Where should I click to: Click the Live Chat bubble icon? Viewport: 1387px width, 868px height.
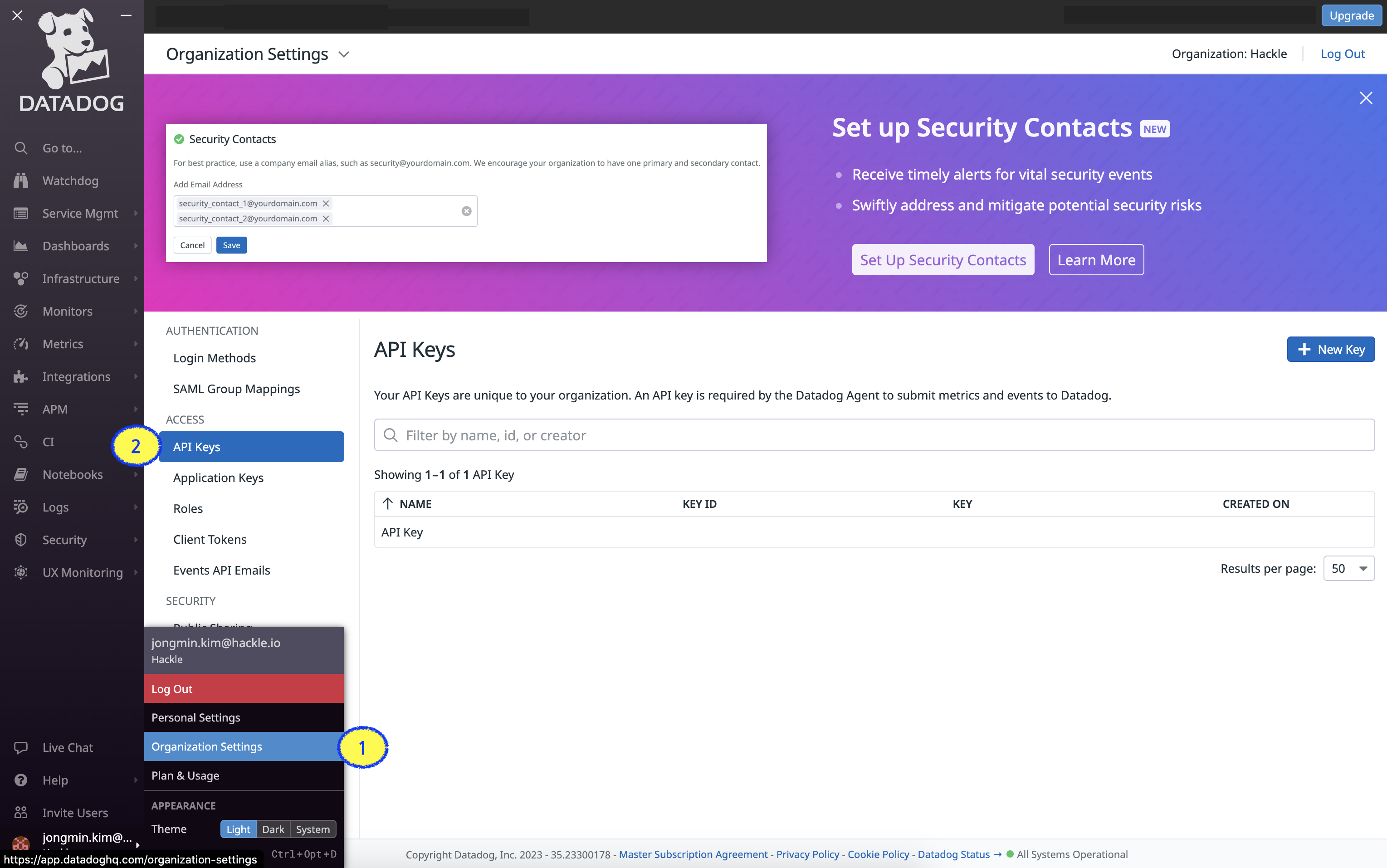[21, 747]
